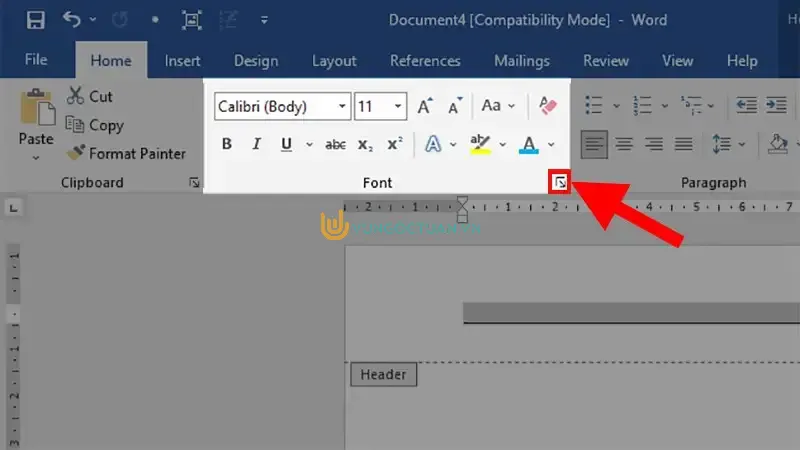
Task: Activate Format Painter
Action: 126,153
